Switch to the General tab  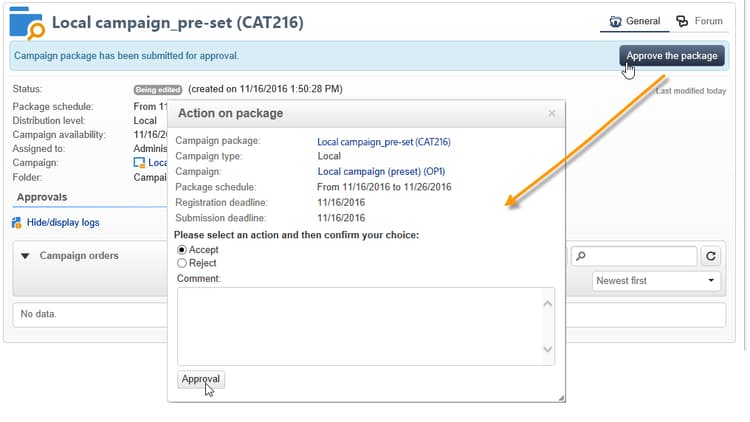pyautogui.click(x=635, y=21)
